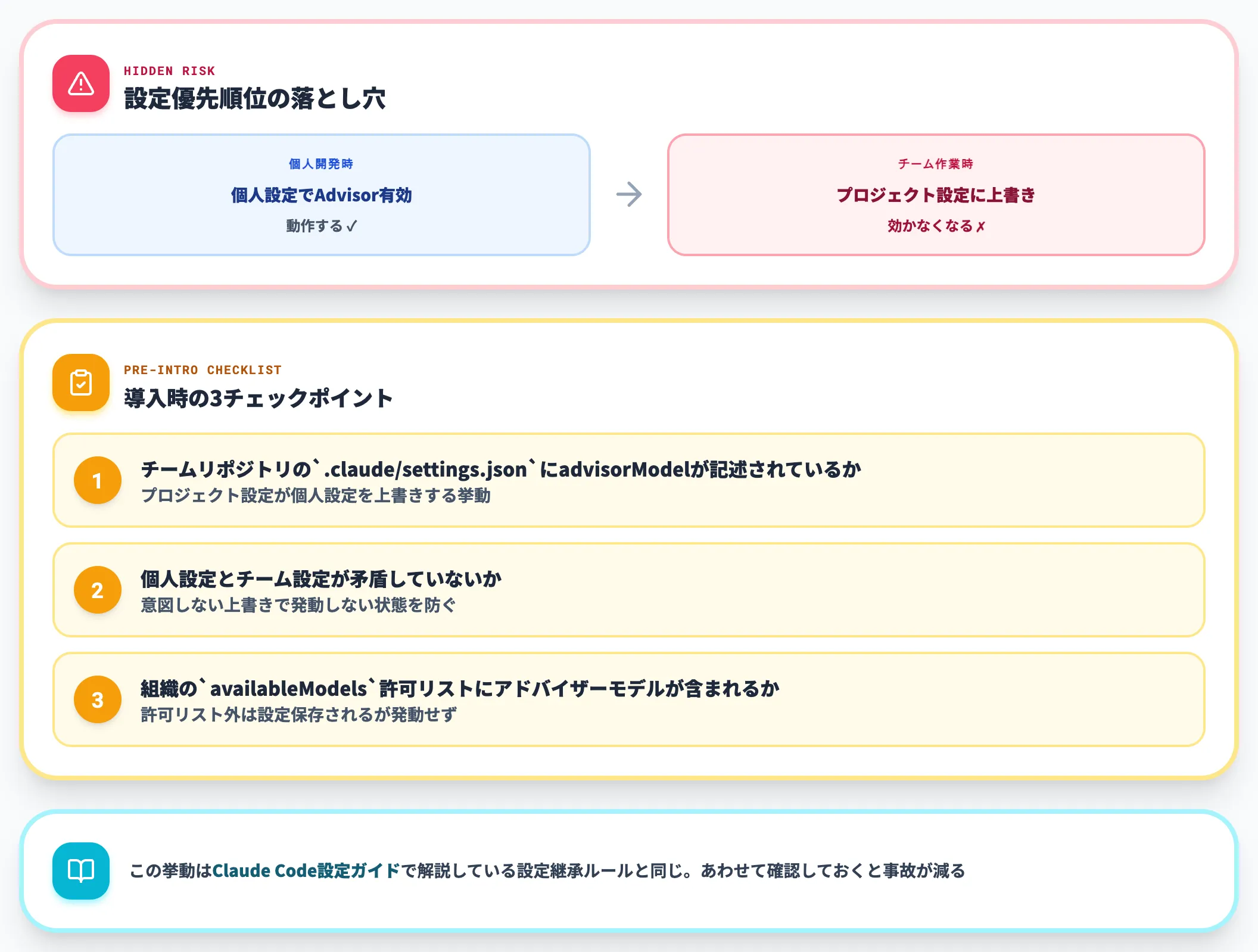Click text プロジェクト設定に上書き

pos(936,195)
